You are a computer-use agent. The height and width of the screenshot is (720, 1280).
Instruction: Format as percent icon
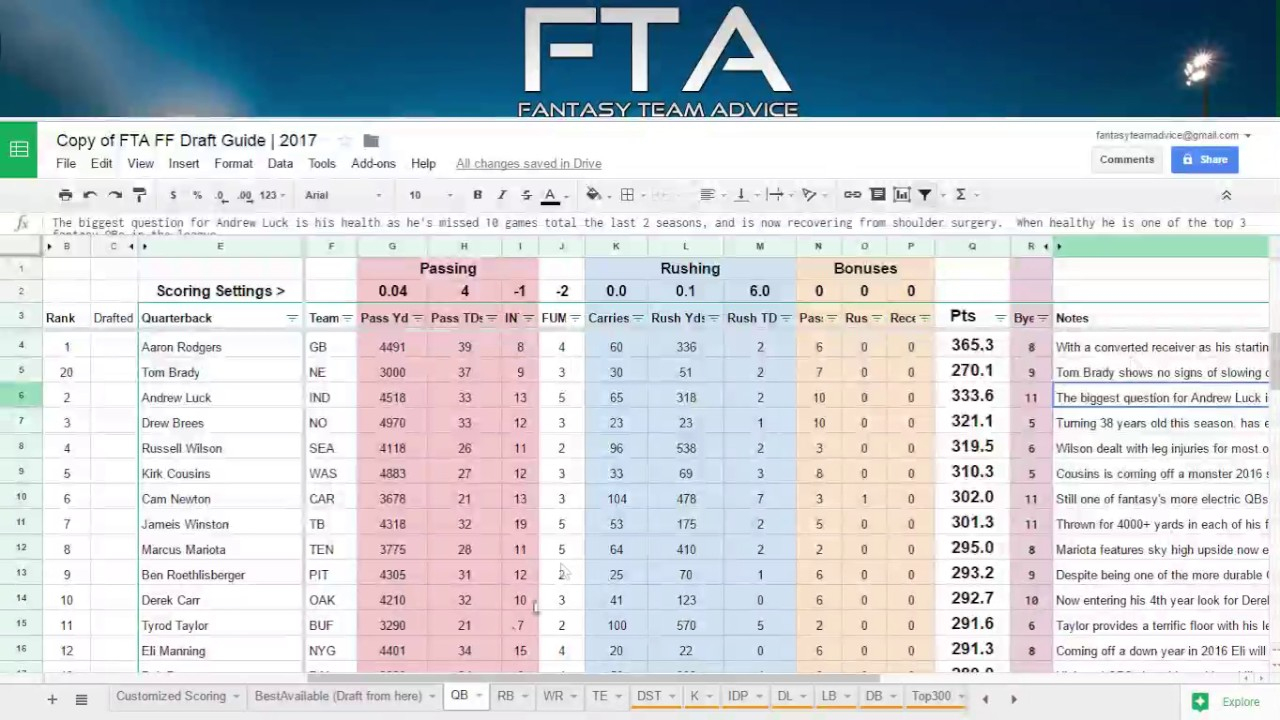[197, 195]
